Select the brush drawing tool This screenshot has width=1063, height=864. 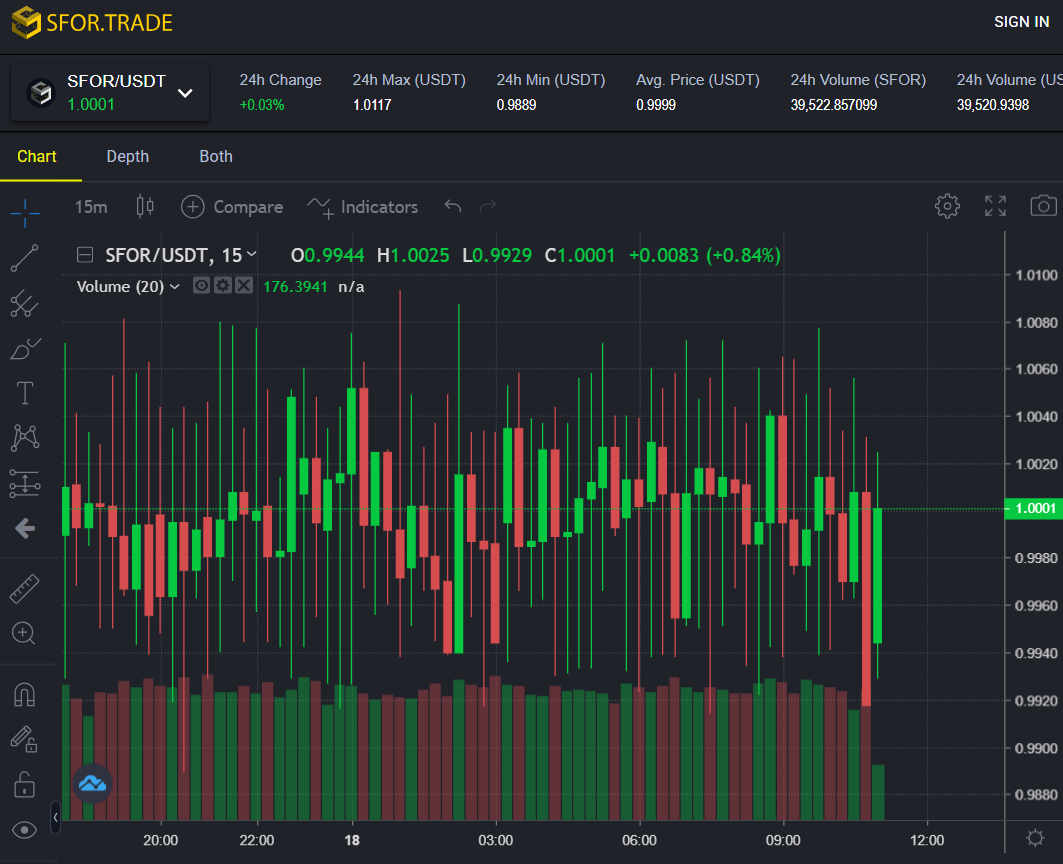[25, 349]
